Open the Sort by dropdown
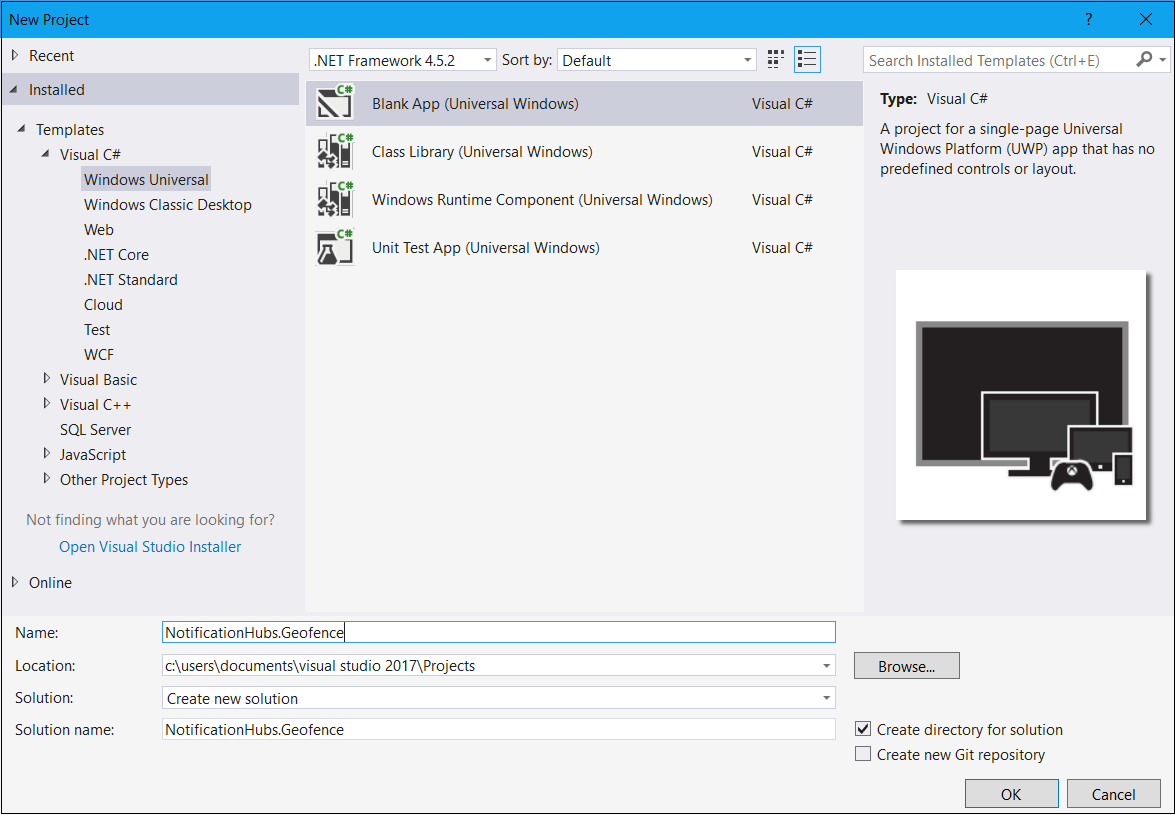The height and width of the screenshot is (815, 1175). point(746,59)
